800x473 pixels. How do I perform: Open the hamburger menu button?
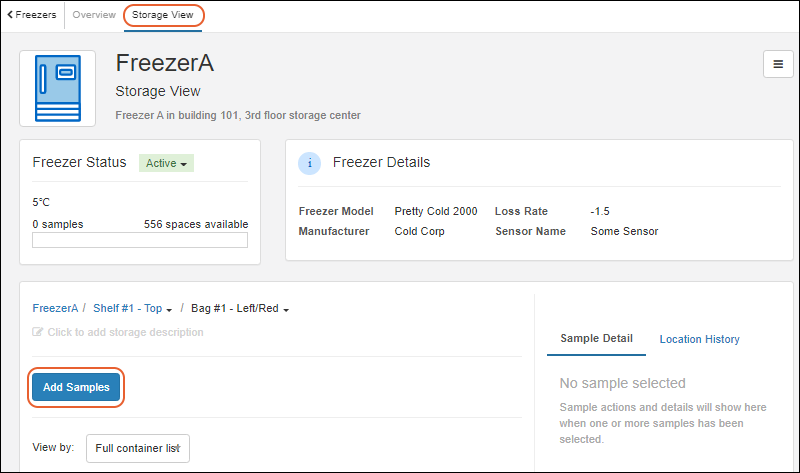tap(778, 64)
